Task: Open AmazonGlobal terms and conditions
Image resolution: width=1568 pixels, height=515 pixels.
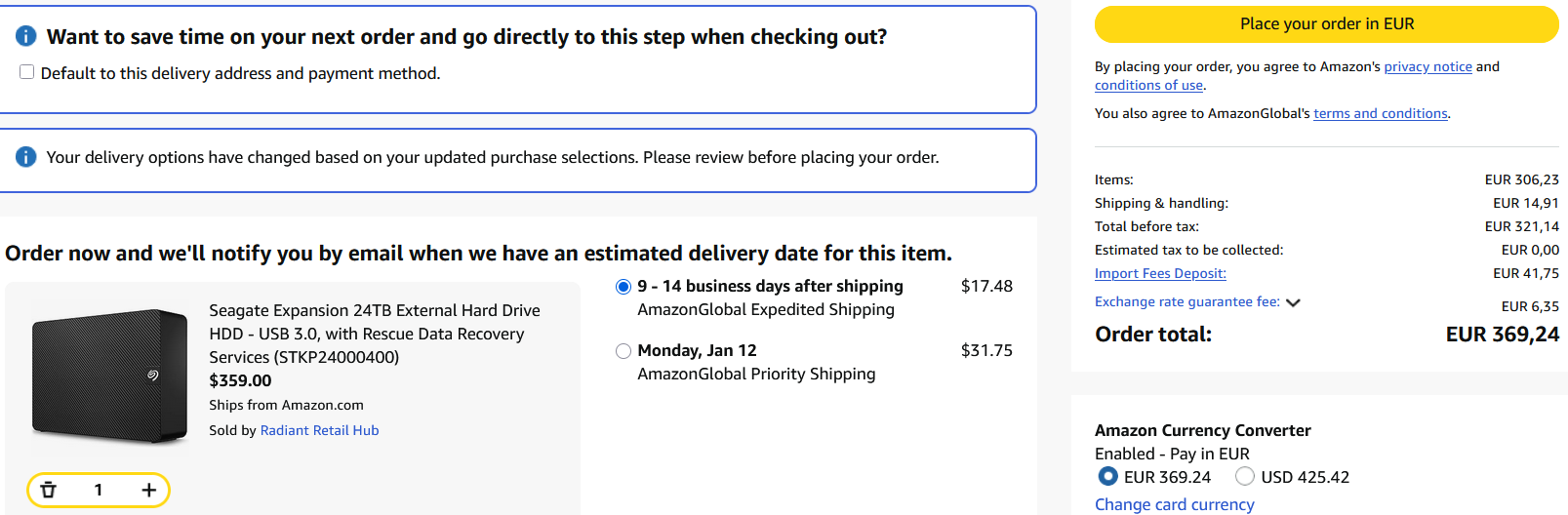Action: point(1380,113)
